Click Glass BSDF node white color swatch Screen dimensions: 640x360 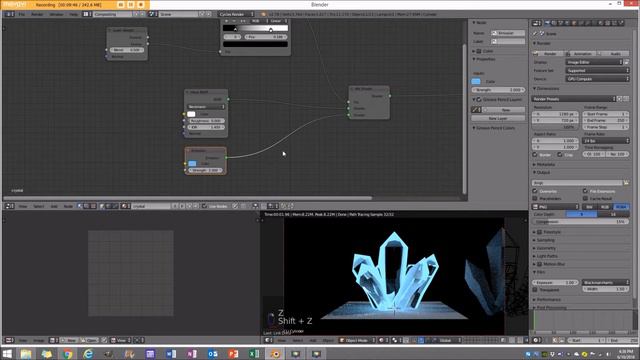click(191, 114)
